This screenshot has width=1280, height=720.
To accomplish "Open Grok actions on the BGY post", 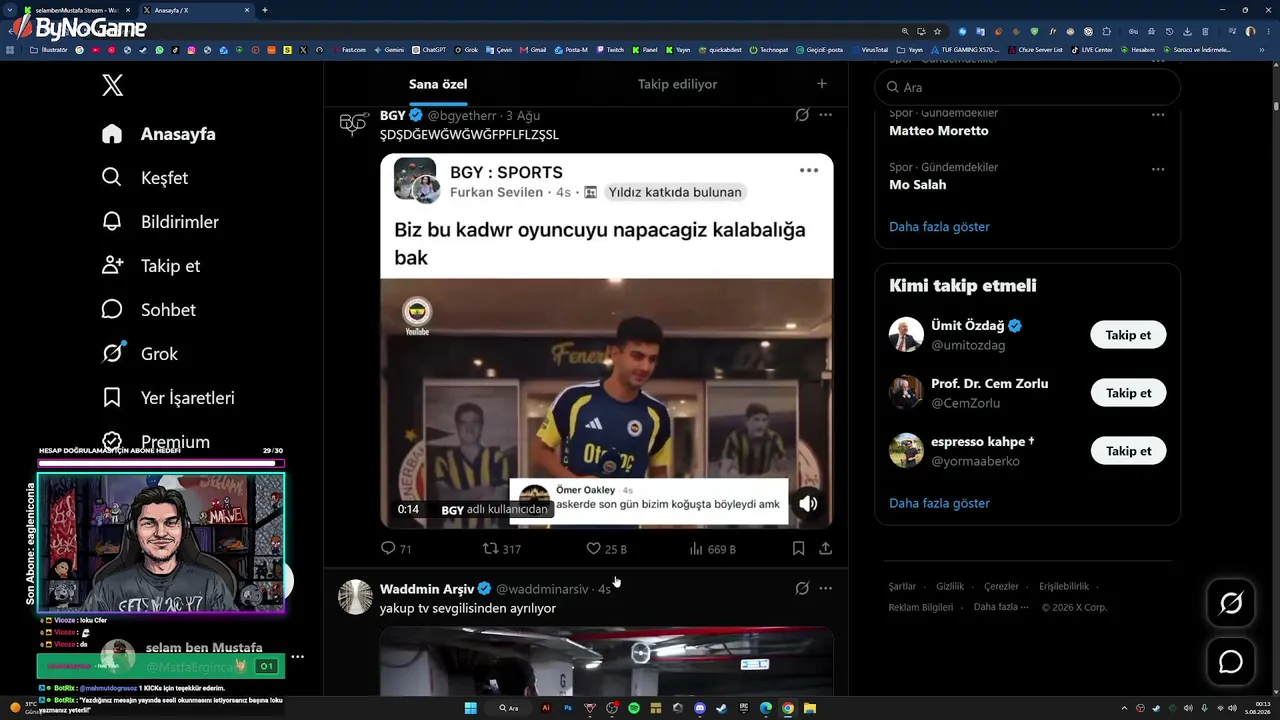I will [802, 115].
